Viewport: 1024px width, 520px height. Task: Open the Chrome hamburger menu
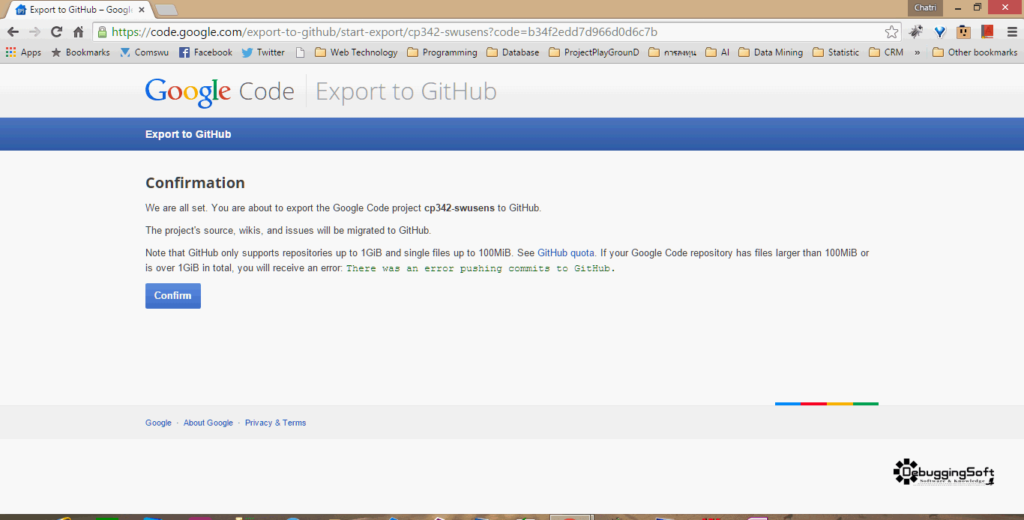(x=1012, y=31)
